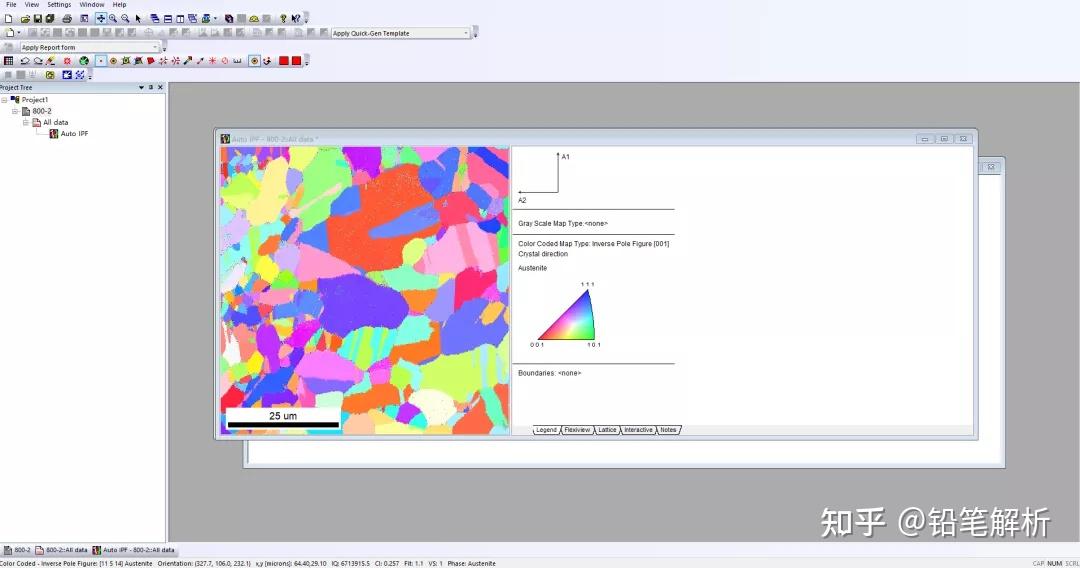Collapse the Project1 tree node
1080x568 pixels.
pos(4,100)
